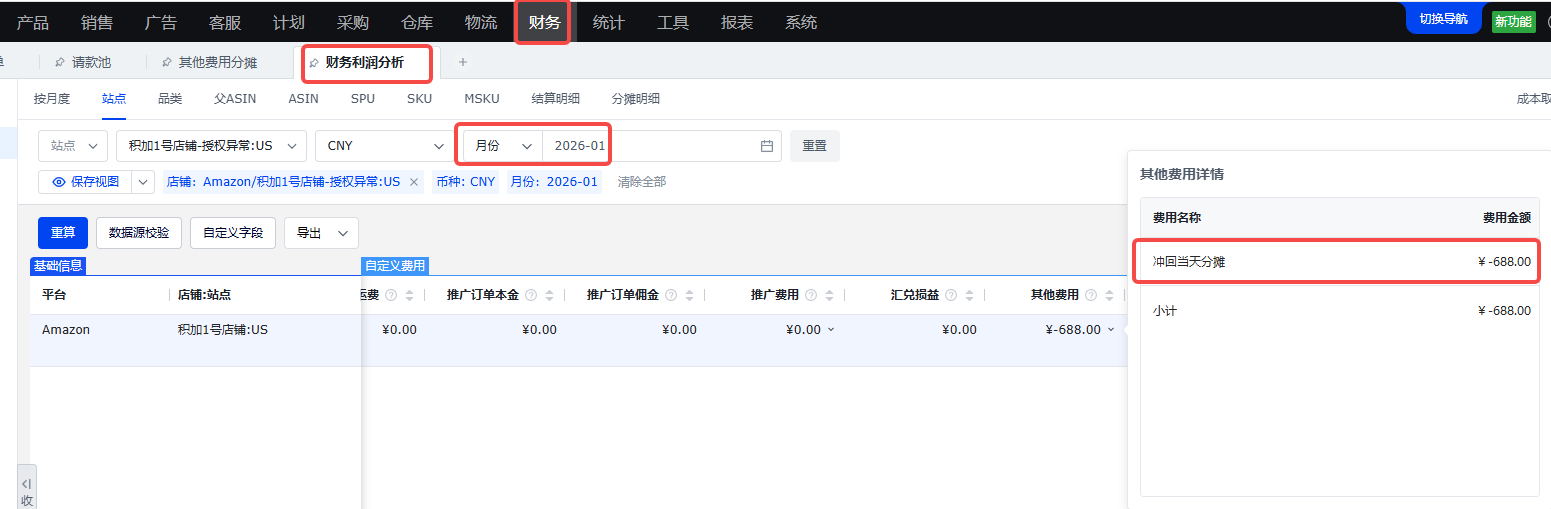Click help icon next to 其他费用
1551x509 pixels.
(x=1091, y=295)
